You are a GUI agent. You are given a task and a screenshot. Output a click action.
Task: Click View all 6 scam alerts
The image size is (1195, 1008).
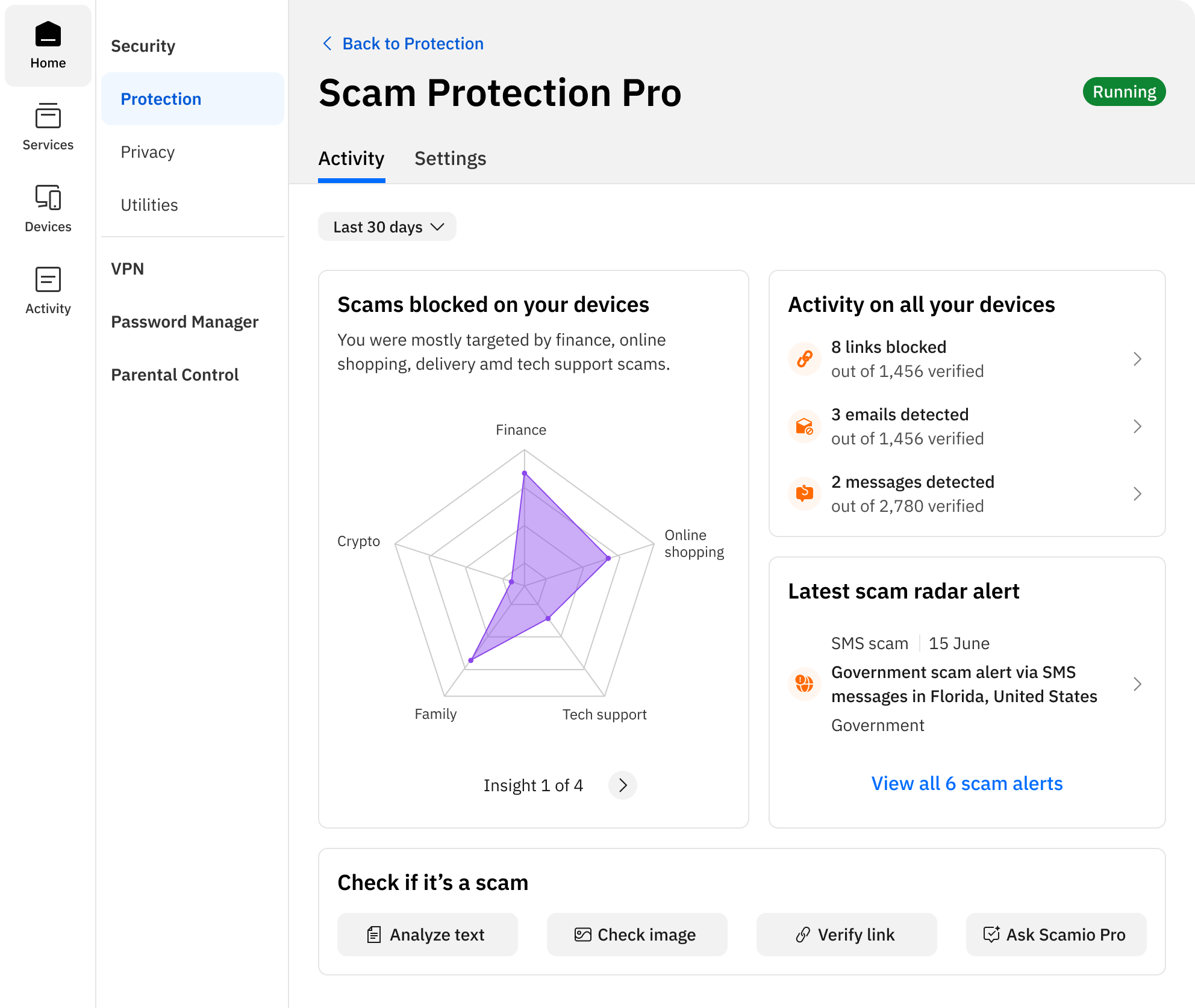[967, 783]
